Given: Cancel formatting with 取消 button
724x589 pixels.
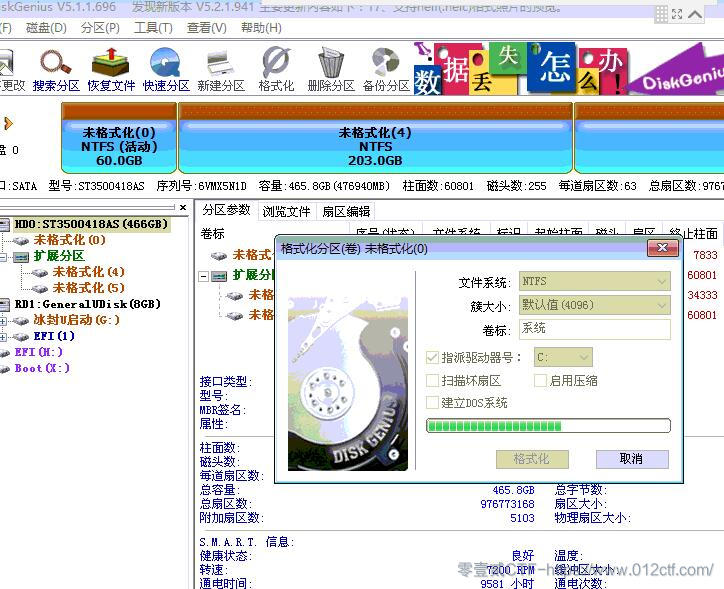Looking at the screenshot, I should point(632,459).
